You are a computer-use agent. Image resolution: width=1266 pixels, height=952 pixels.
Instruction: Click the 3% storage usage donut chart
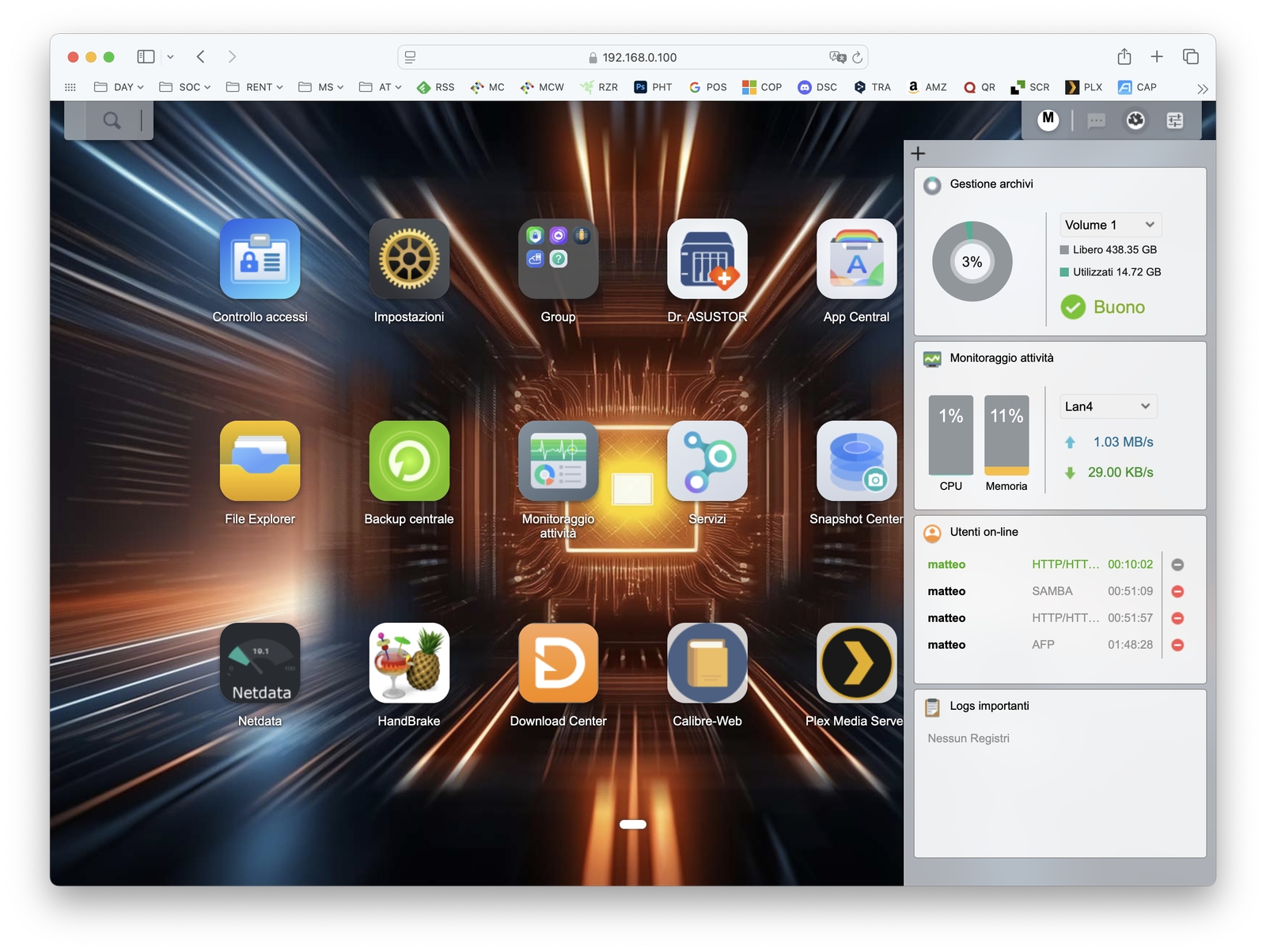click(972, 262)
